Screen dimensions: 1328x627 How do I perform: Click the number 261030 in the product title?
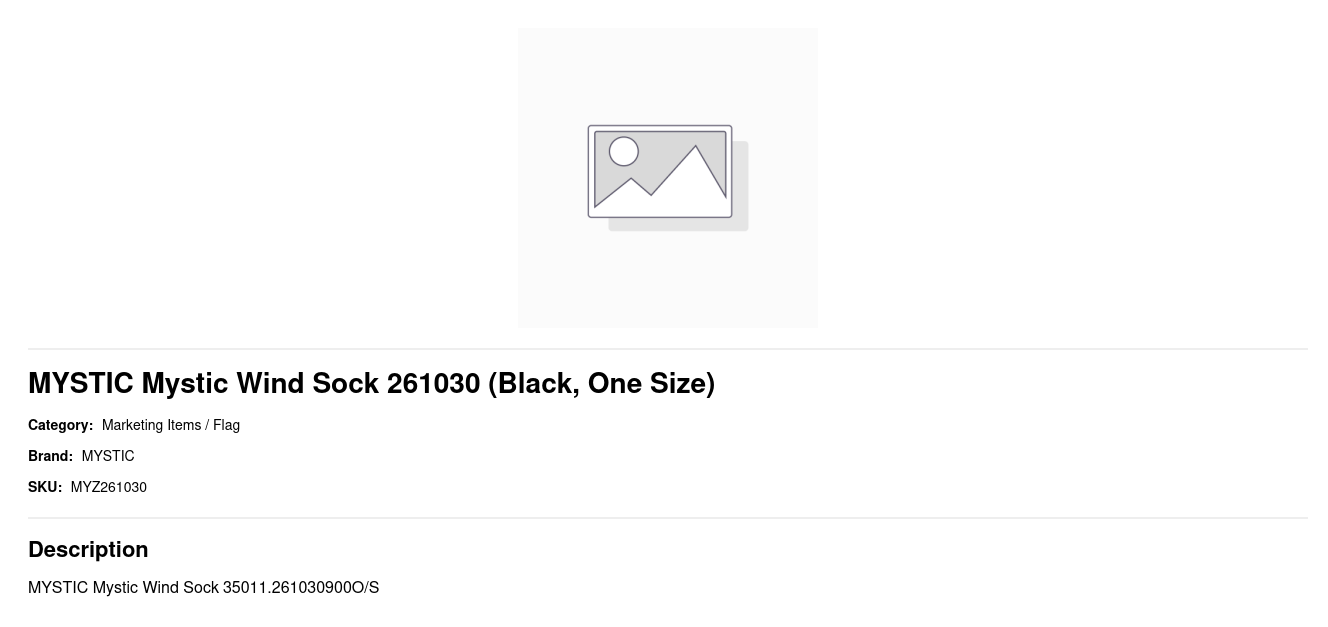433,383
